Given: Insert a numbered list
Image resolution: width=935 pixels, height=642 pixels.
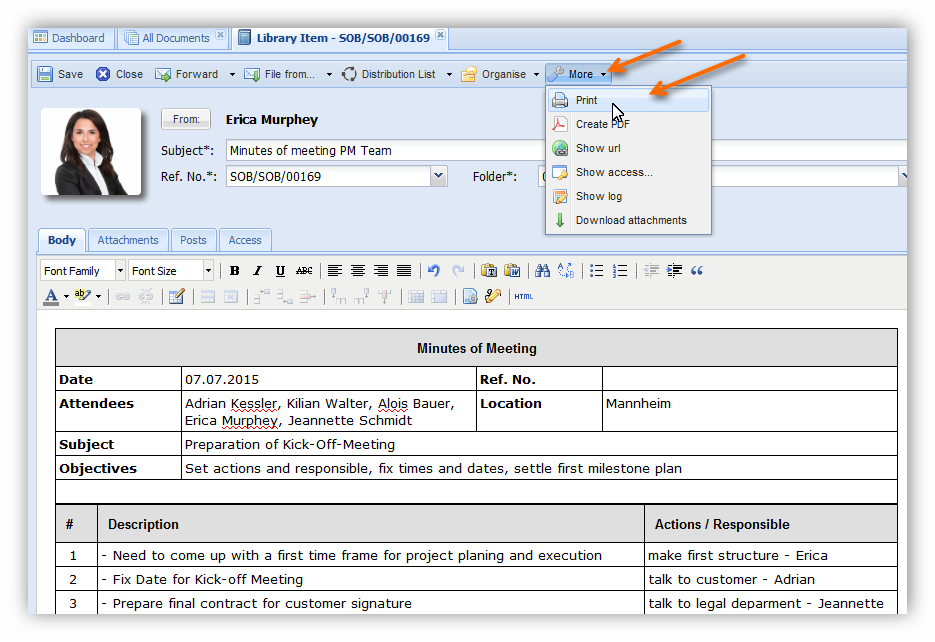Looking at the screenshot, I should pos(620,271).
